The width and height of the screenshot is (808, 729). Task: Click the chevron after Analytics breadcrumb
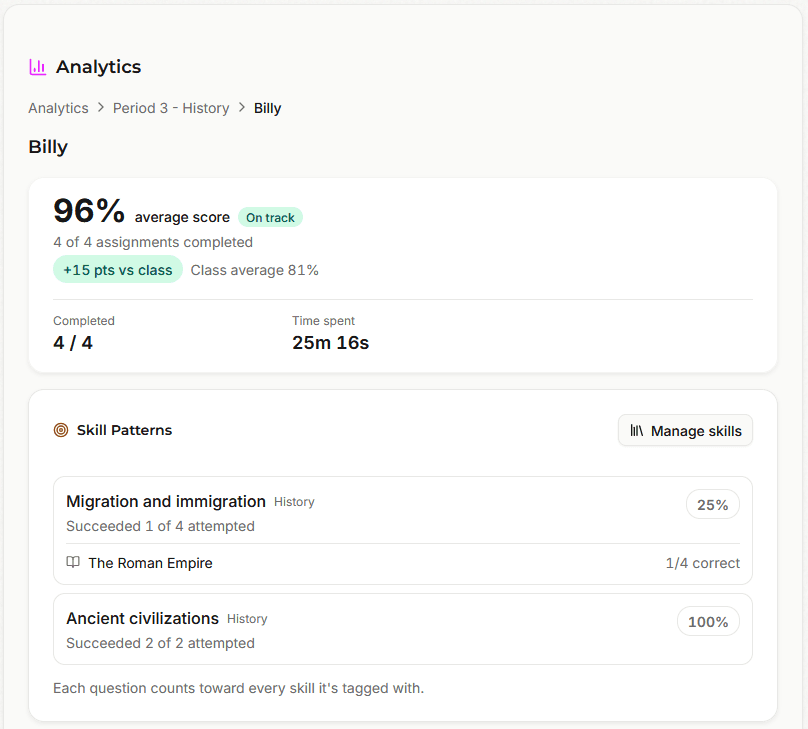coord(101,108)
